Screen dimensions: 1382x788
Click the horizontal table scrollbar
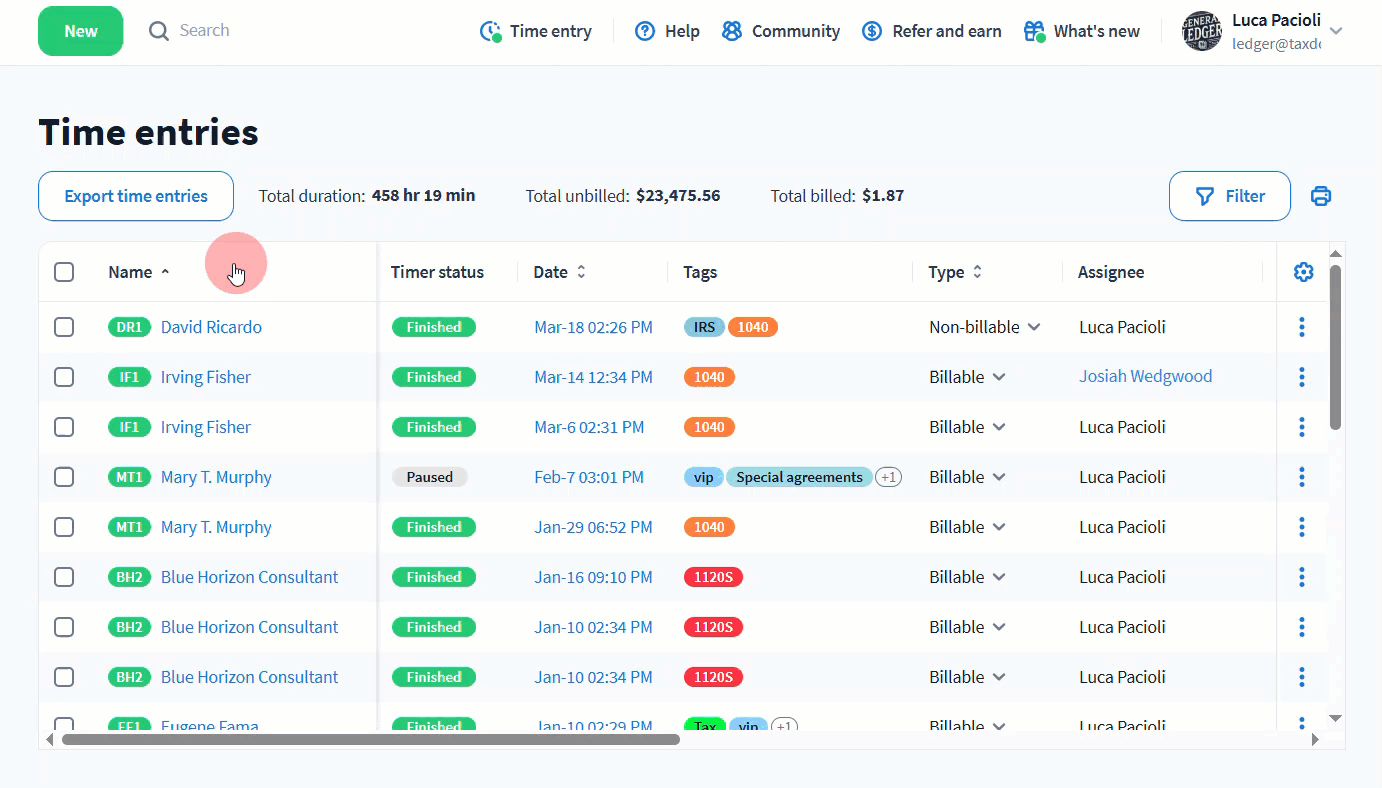point(370,740)
